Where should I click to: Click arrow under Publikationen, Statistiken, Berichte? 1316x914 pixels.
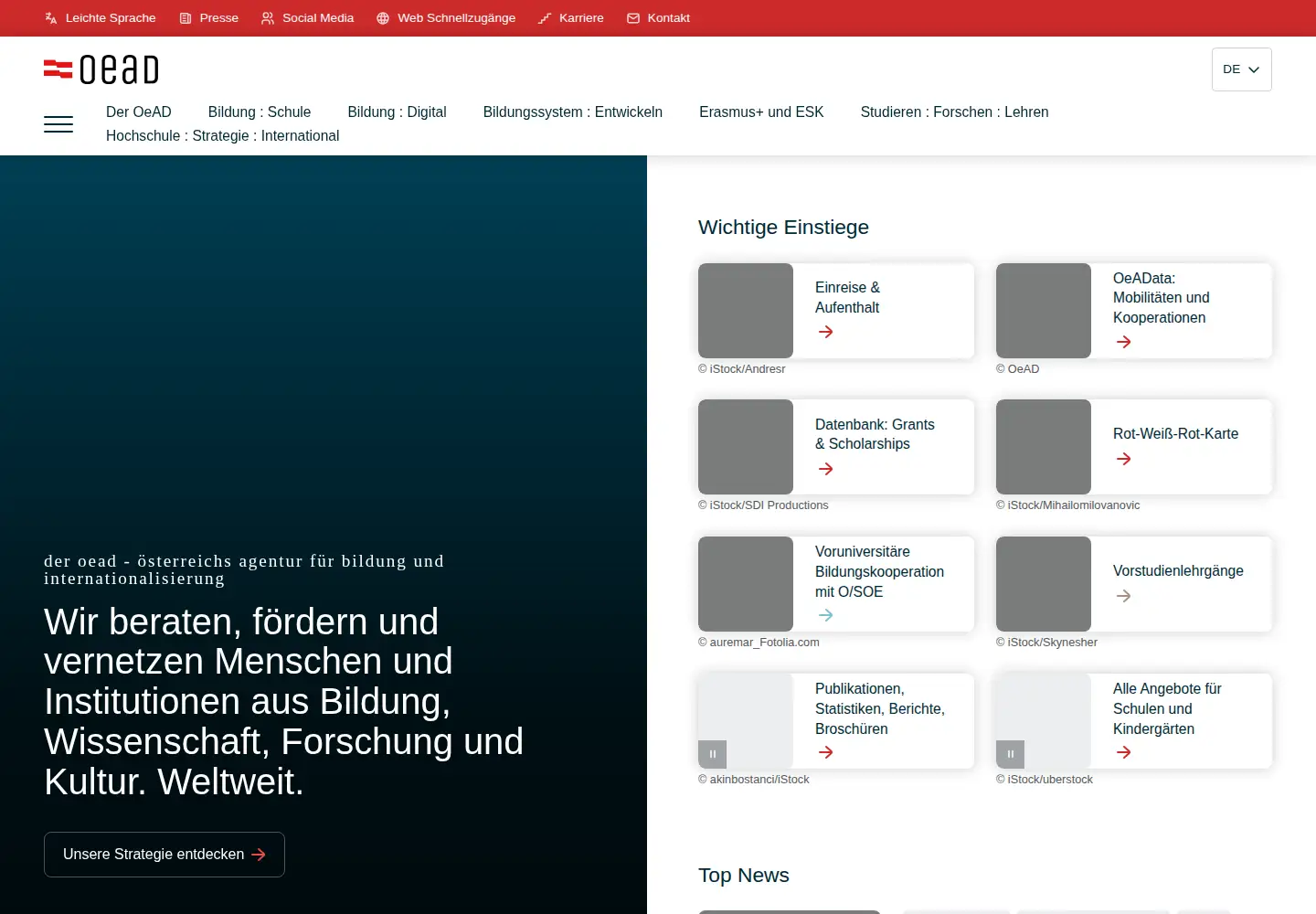tap(826, 752)
